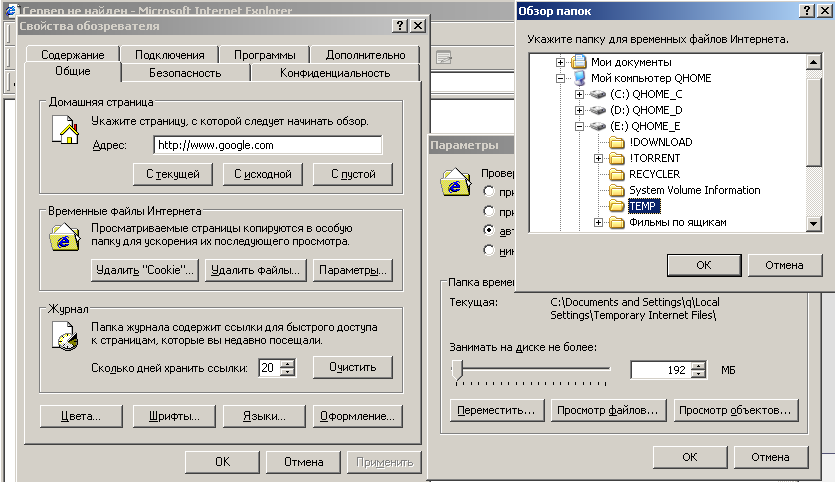Image resolution: width=835 pixels, height=482 pixels.
Task: Increase the disk space МБ spinner value
Action: coord(698,365)
